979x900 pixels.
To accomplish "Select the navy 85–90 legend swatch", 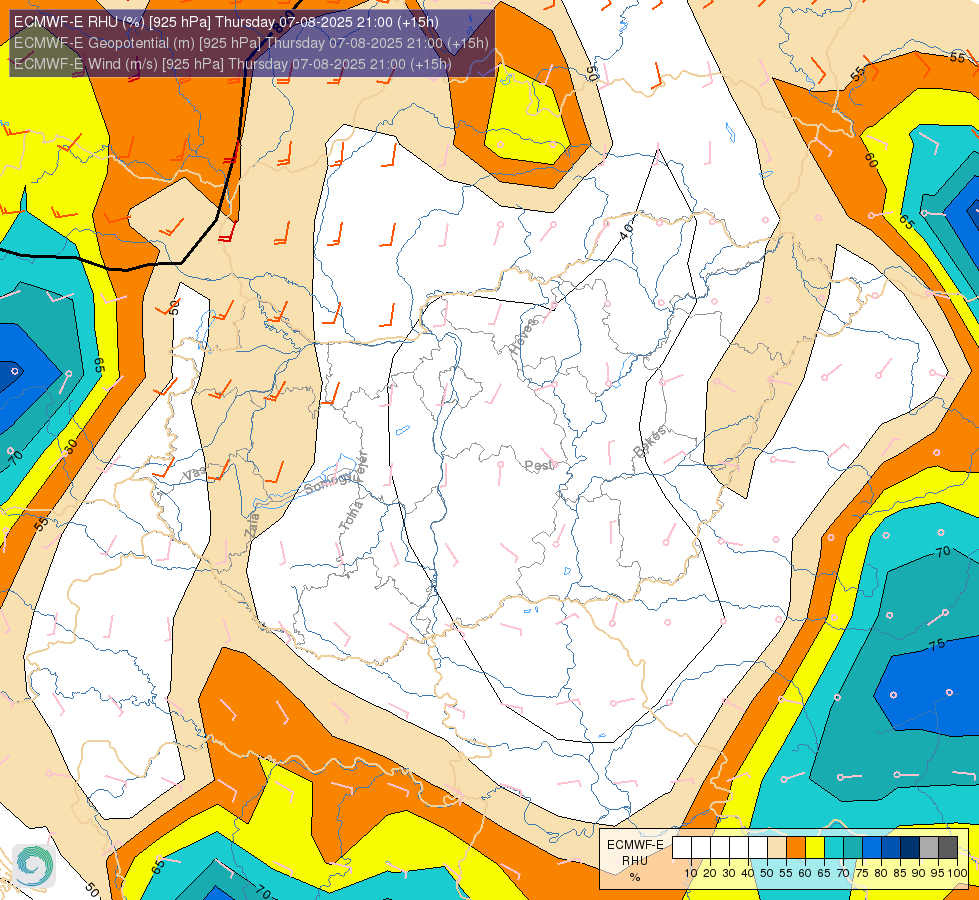I will pyautogui.click(x=910, y=848).
